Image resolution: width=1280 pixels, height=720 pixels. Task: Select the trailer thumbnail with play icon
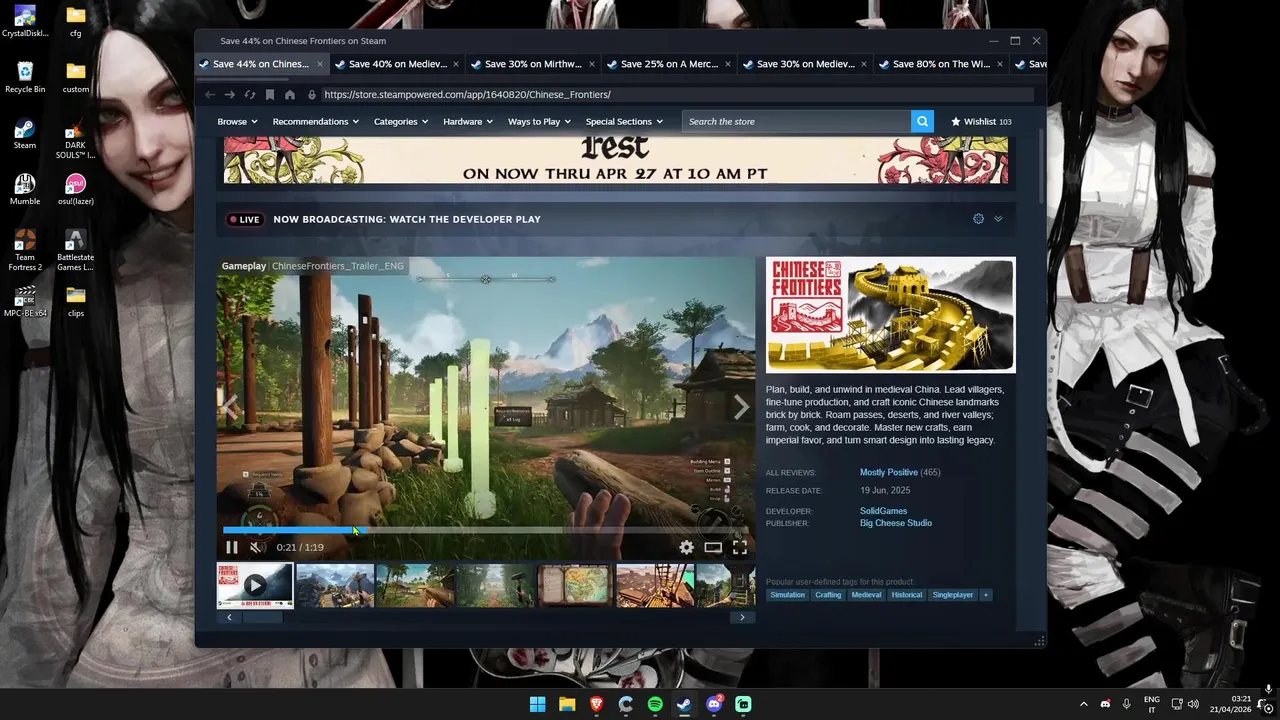coord(255,586)
